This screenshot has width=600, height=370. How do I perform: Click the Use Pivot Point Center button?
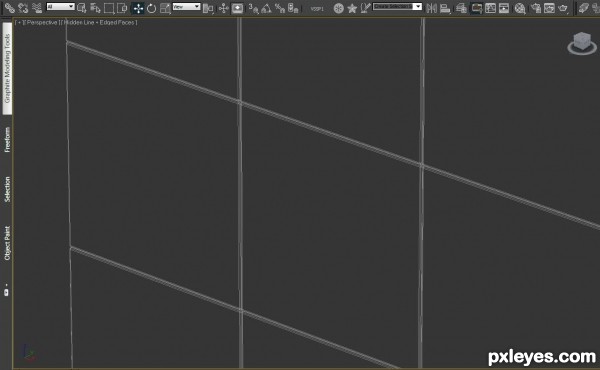[208, 8]
